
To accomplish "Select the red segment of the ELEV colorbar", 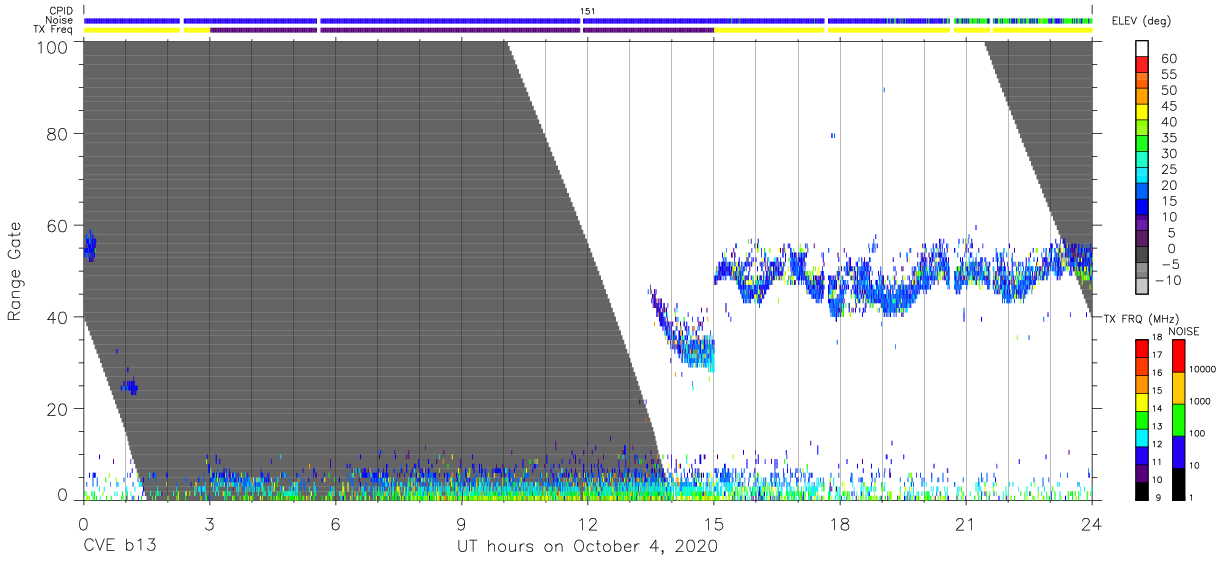I will [x=1144, y=67].
